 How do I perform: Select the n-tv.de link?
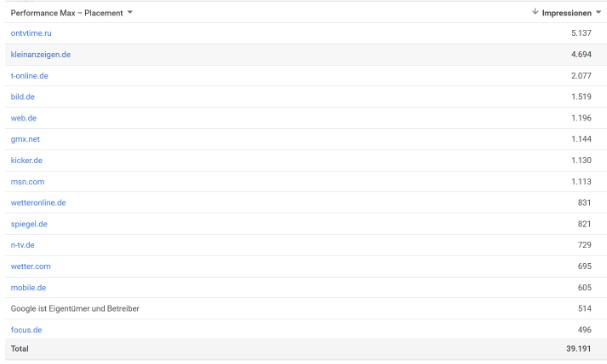point(22,245)
